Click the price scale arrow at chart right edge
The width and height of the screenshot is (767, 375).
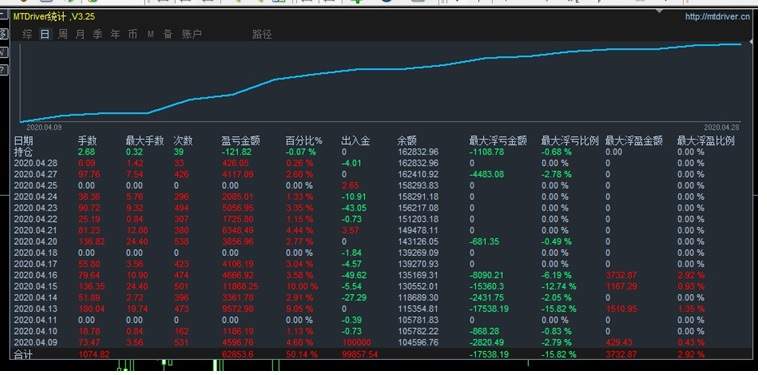pos(751,43)
